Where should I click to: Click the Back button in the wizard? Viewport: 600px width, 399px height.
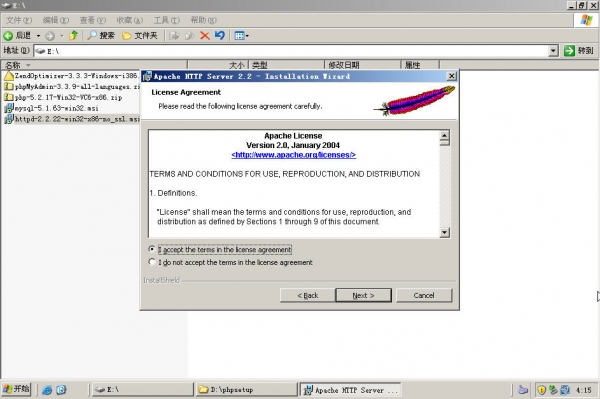308,295
